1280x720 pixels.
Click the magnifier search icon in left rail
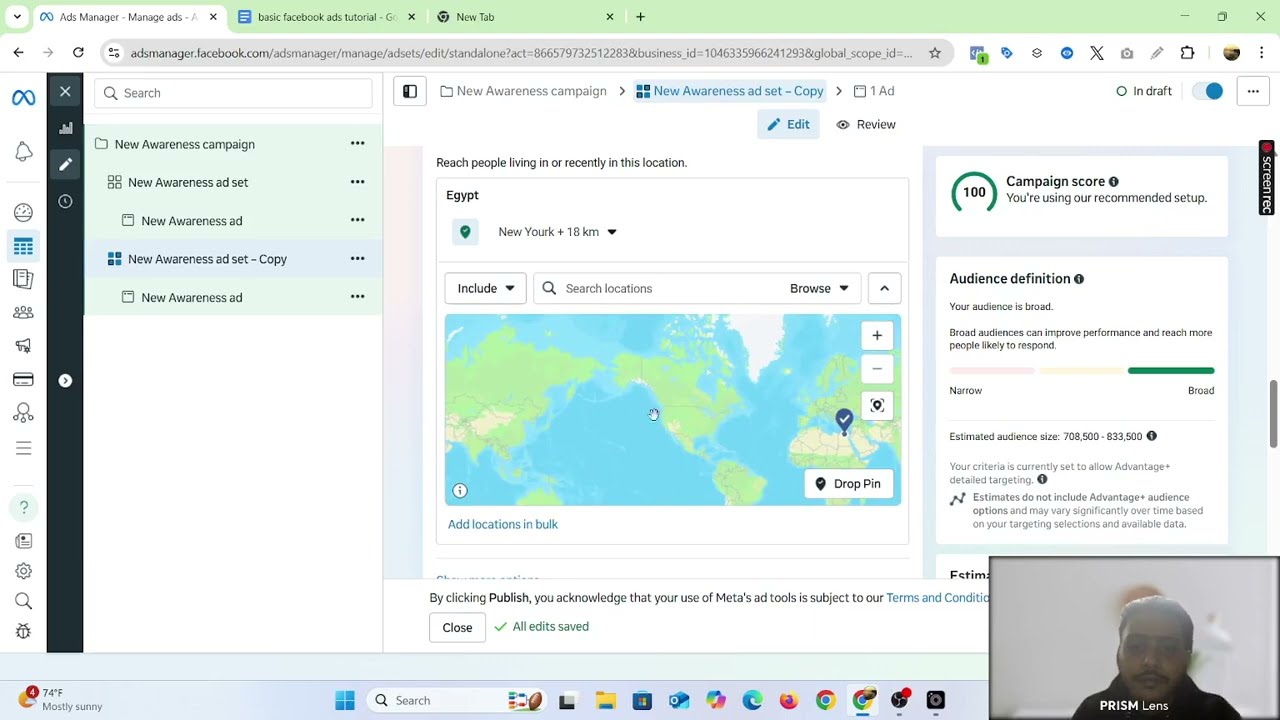23,601
